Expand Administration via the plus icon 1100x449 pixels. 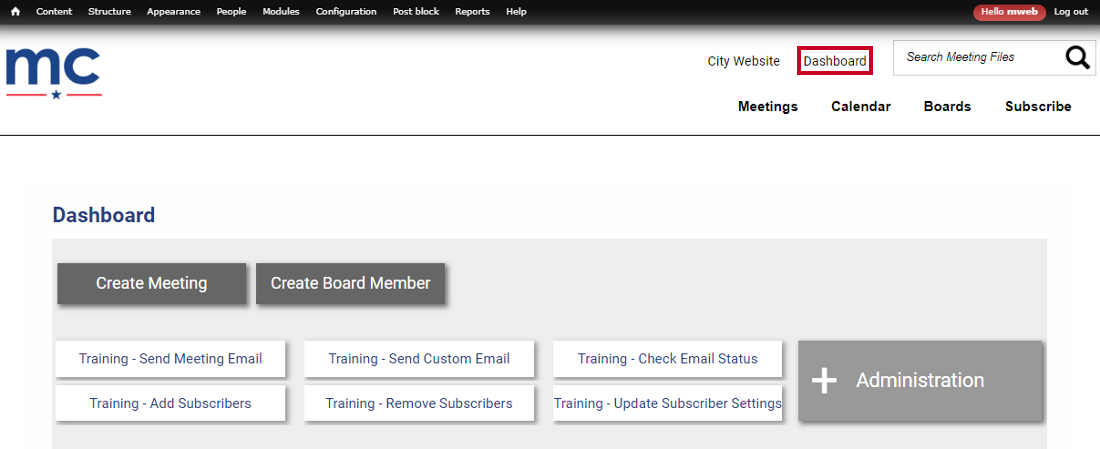pyautogui.click(x=824, y=380)
